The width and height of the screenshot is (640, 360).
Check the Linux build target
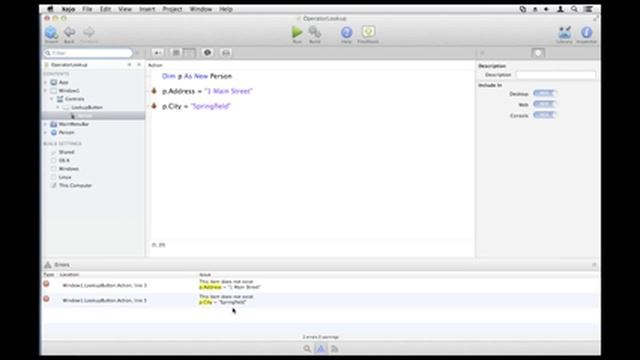pyautogui.click(x=53, y=177)
